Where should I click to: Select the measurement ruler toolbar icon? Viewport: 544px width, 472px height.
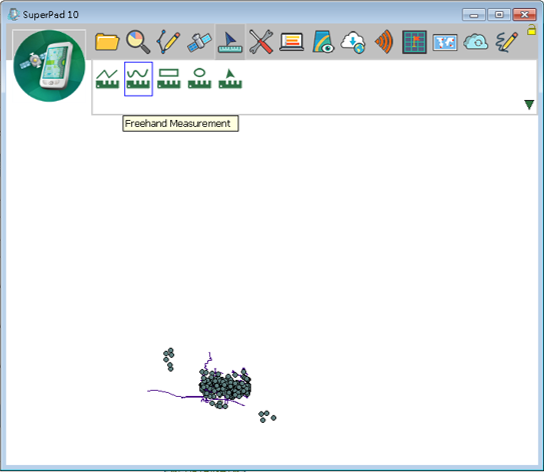coord(230,42)
